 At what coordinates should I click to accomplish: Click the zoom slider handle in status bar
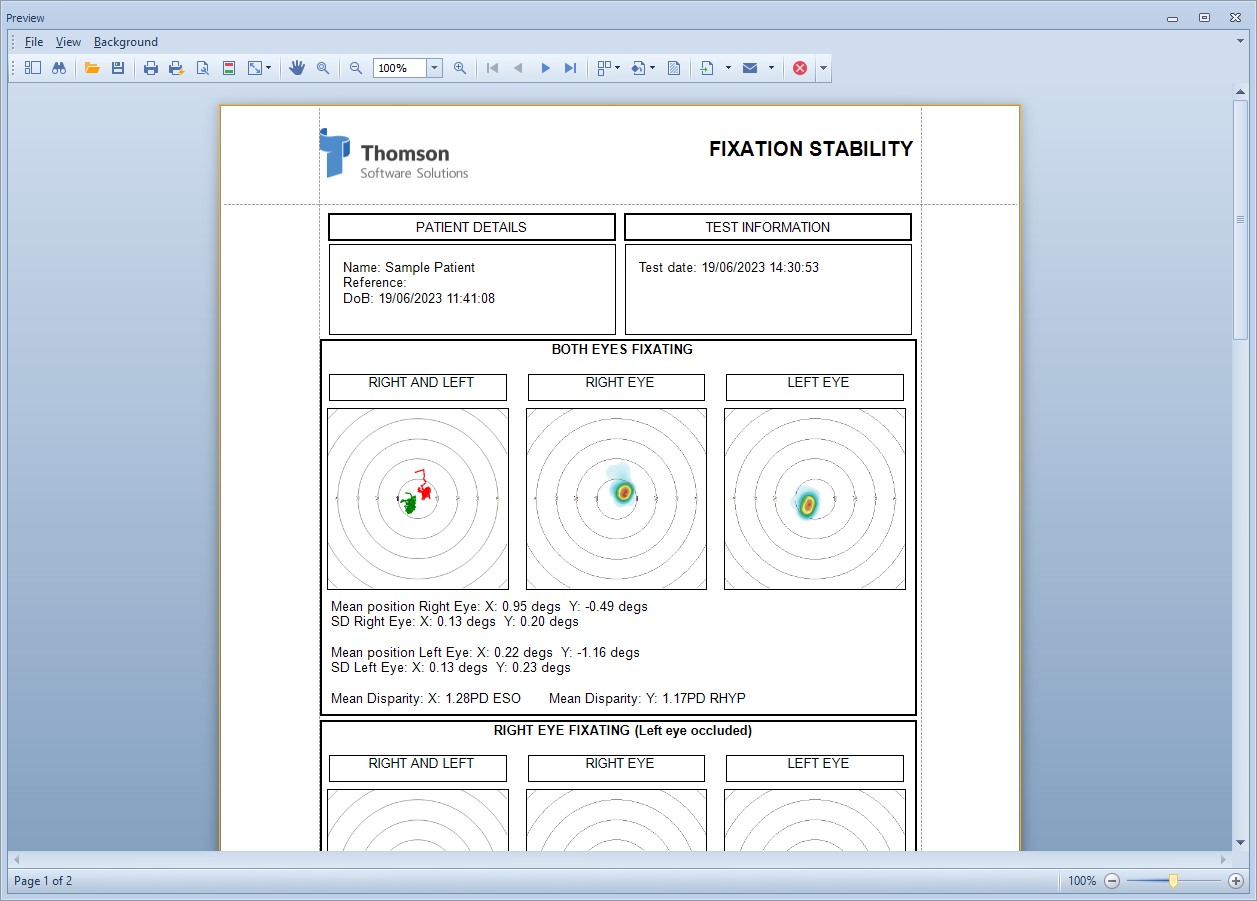pos(1173,881)
